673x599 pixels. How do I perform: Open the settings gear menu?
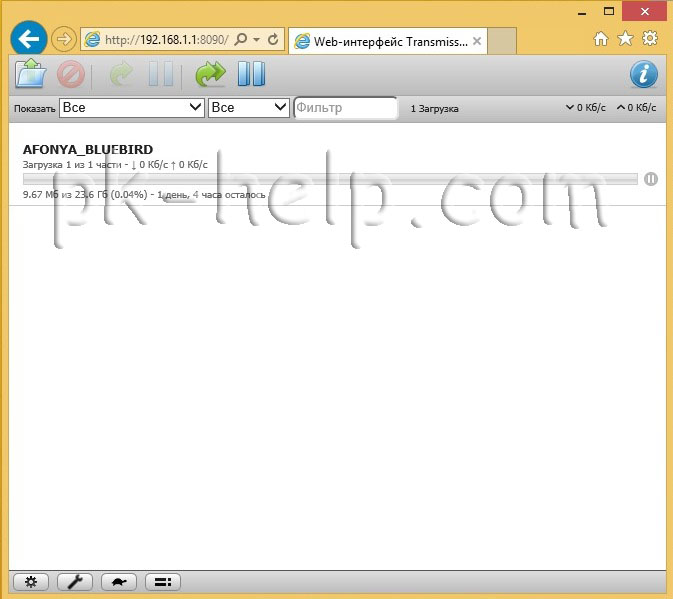click(x=31, y=582)
